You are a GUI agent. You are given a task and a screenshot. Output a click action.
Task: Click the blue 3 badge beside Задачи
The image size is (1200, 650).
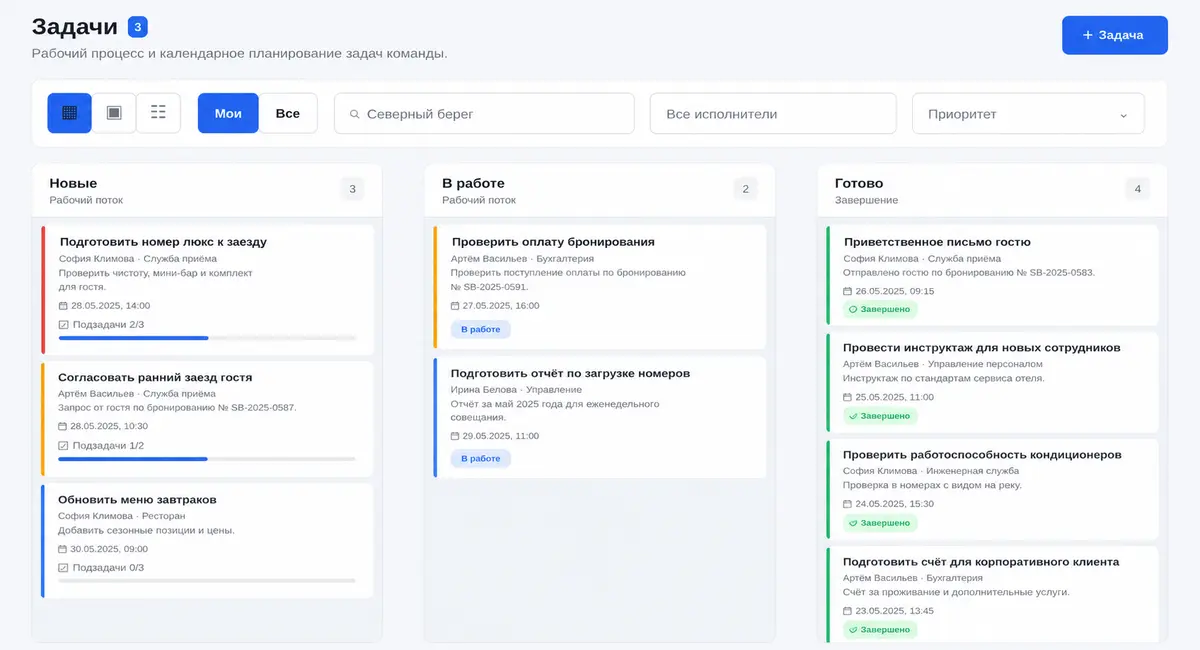click(138, 27)
